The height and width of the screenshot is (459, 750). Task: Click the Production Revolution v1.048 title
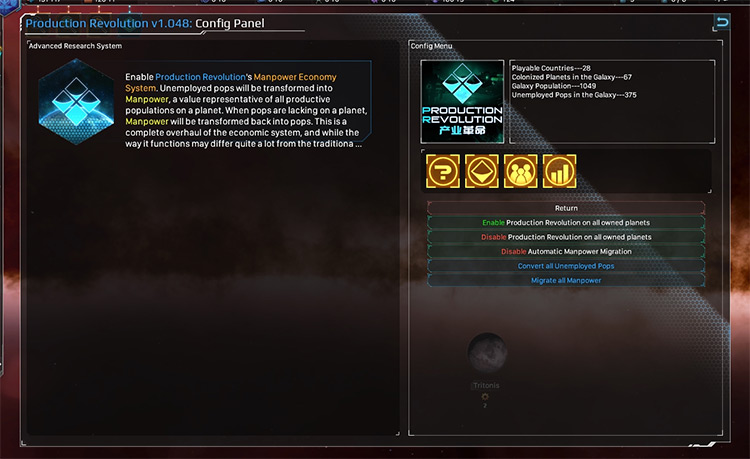pyautogui.click(x=109, y=23)
